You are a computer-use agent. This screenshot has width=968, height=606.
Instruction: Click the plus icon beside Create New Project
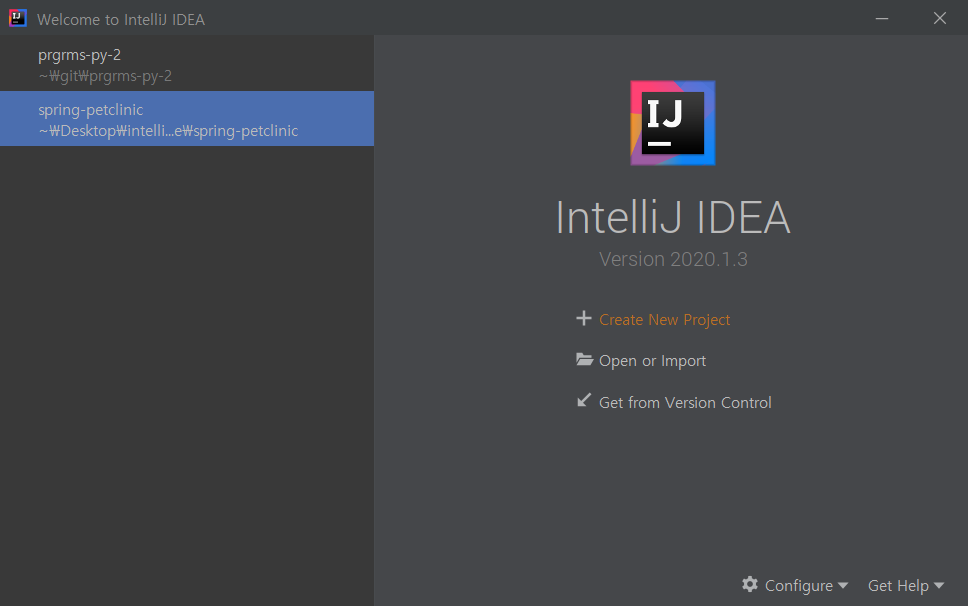(x=583, y=318)
